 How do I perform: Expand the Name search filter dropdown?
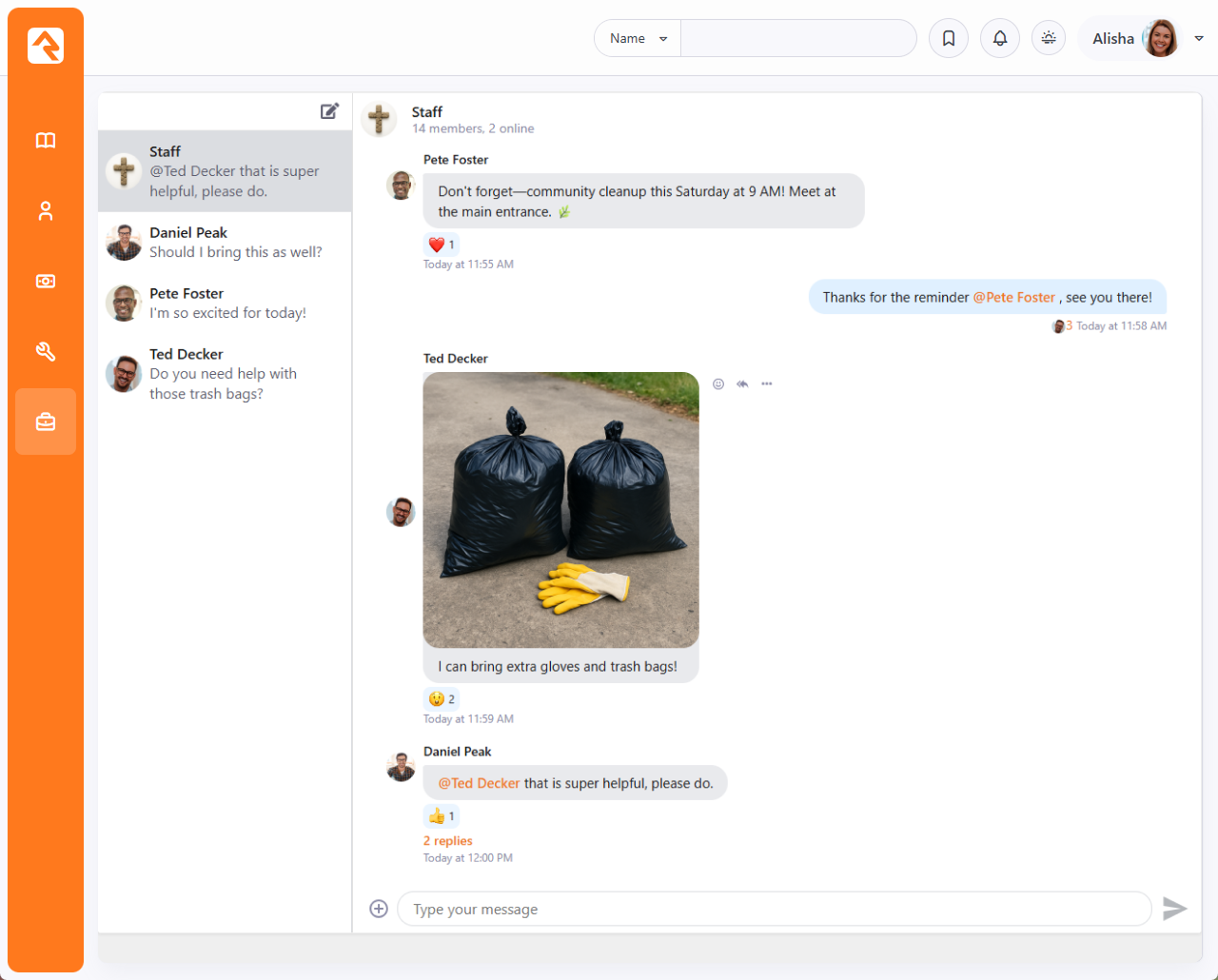tap(638, 38)
